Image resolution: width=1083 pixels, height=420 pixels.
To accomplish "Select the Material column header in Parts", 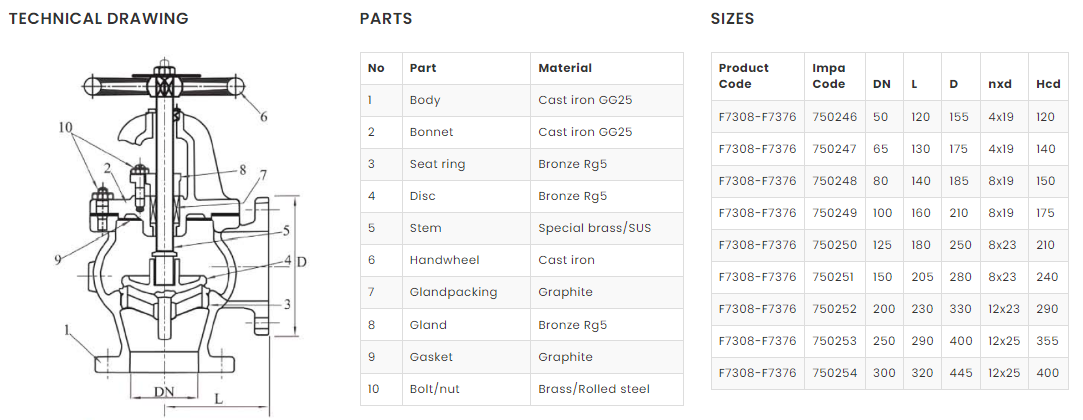I will 565,68.
